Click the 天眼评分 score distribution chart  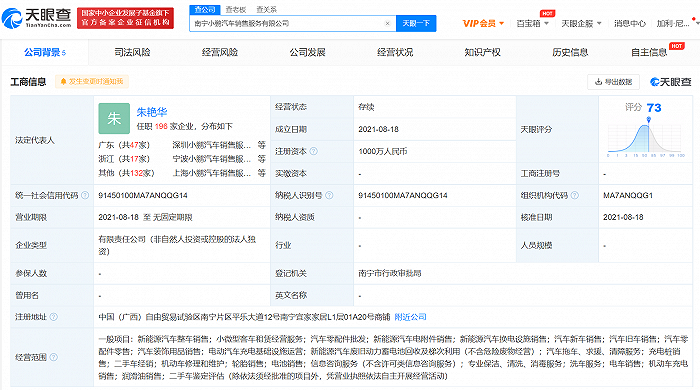(646, 137)
